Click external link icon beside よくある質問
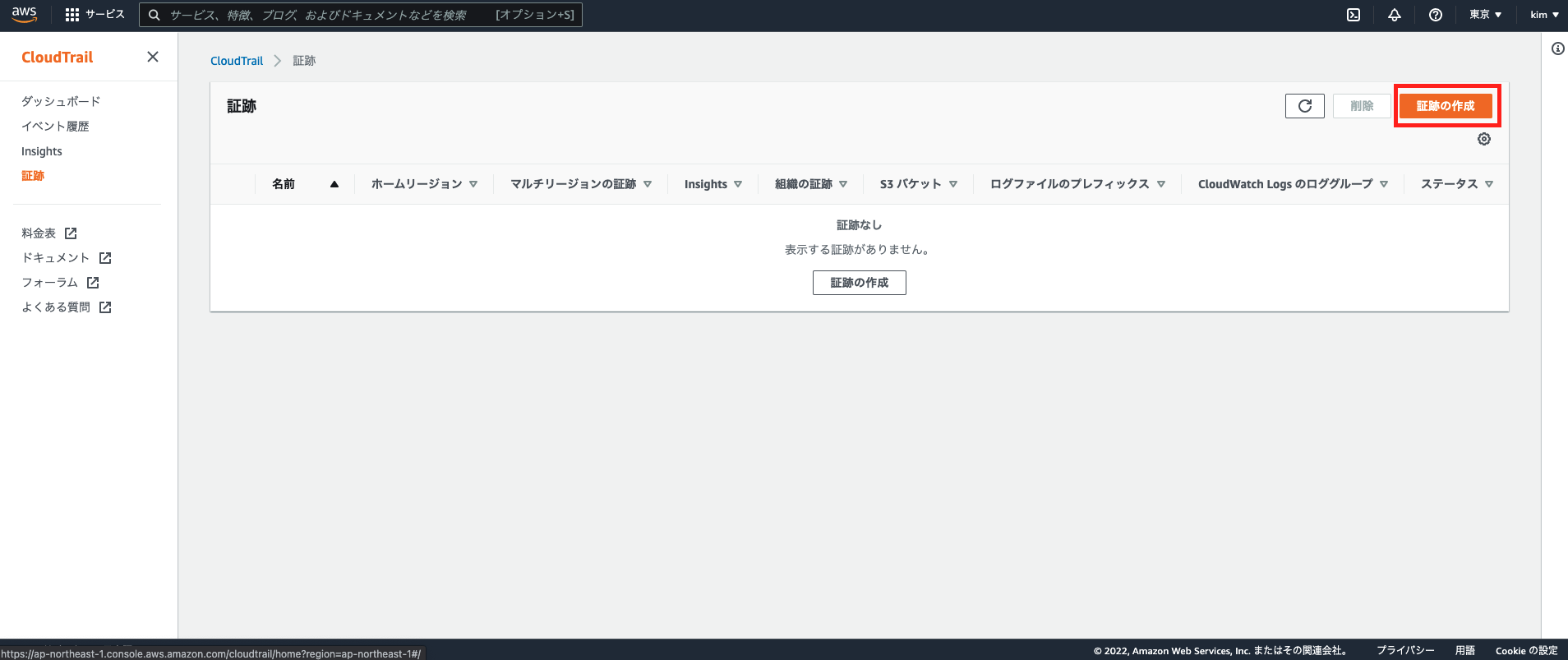Image resolution: width=1568 pixels, height=660 pixels. tap(105, 307)
